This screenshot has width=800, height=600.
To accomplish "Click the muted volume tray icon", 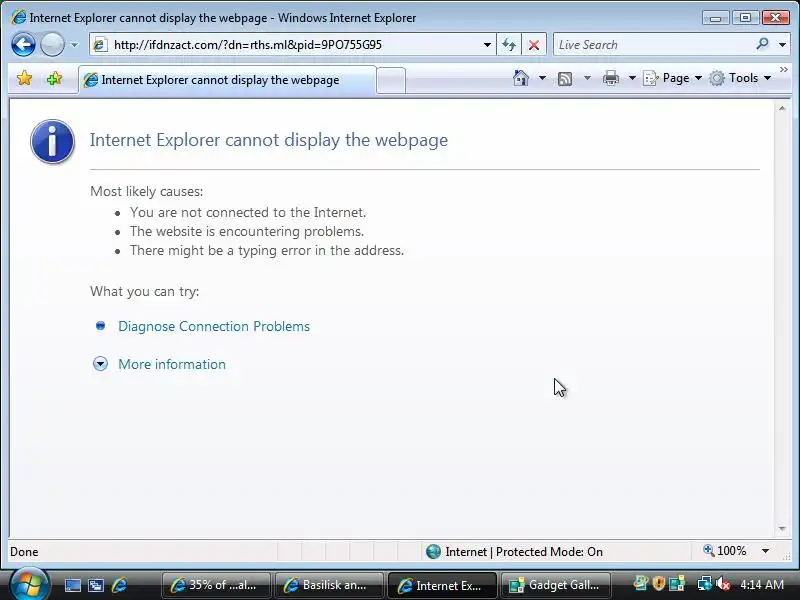I will tap(723, 584).
